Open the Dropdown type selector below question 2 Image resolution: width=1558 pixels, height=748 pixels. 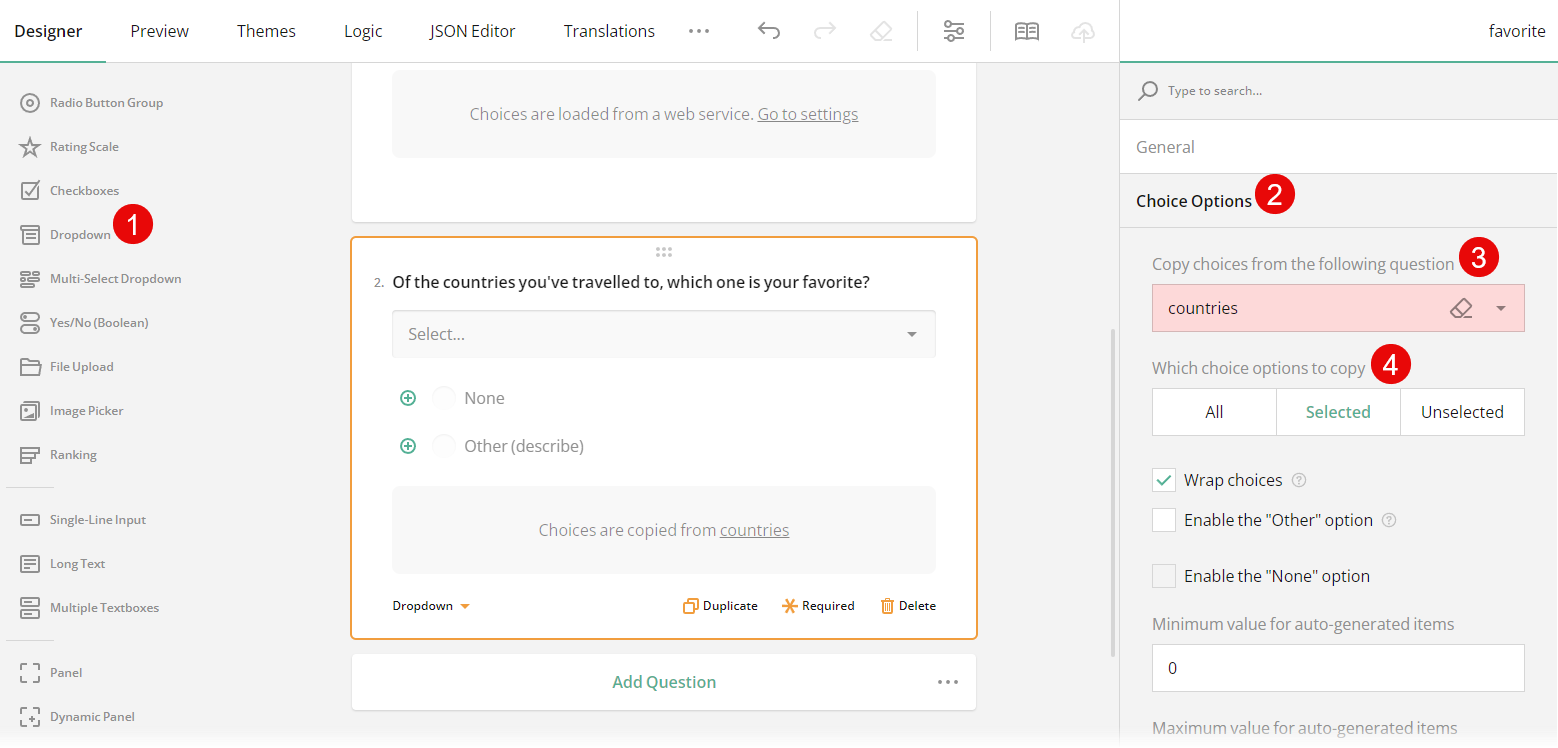(x=429, y=605)
